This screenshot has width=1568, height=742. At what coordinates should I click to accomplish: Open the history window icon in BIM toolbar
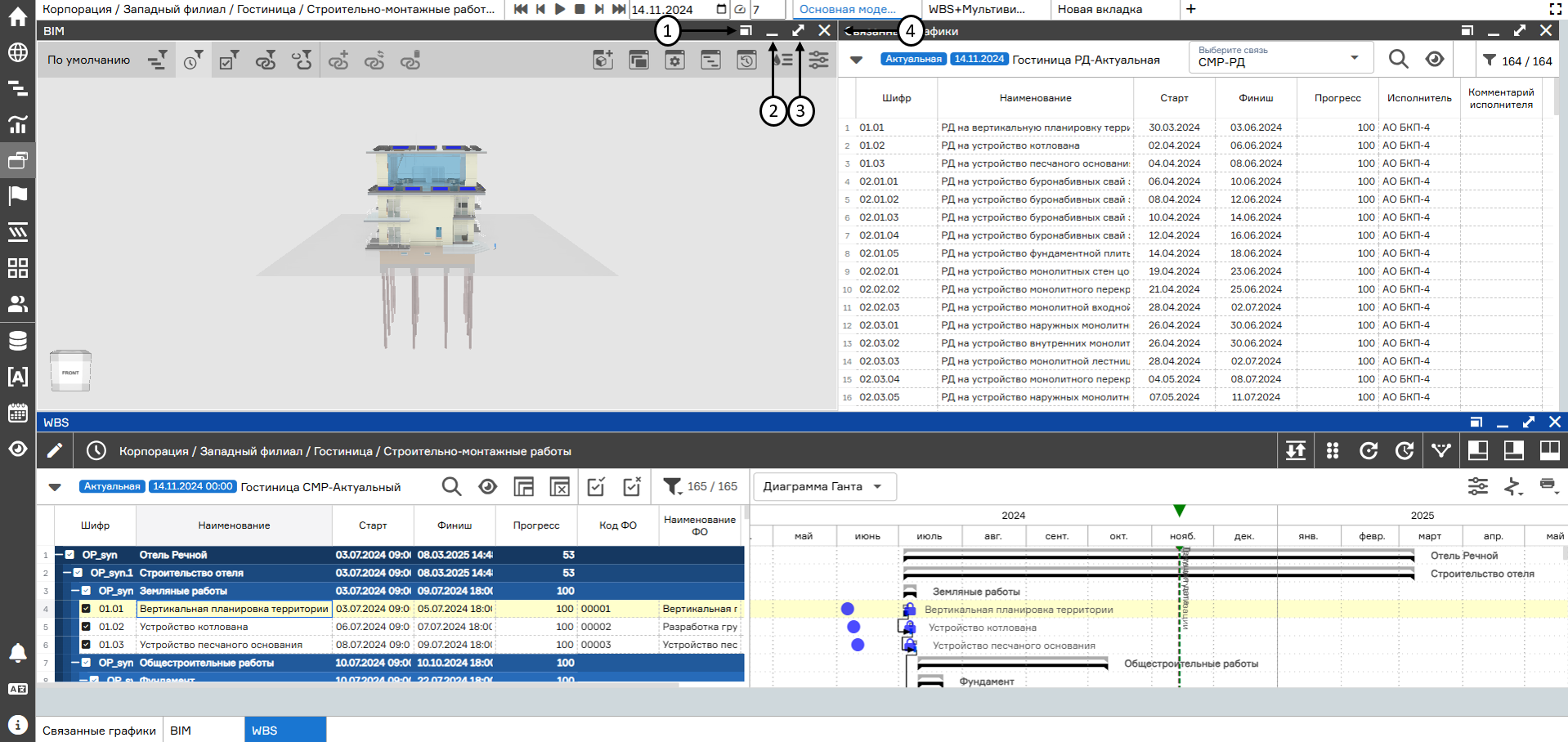point(746,60)
